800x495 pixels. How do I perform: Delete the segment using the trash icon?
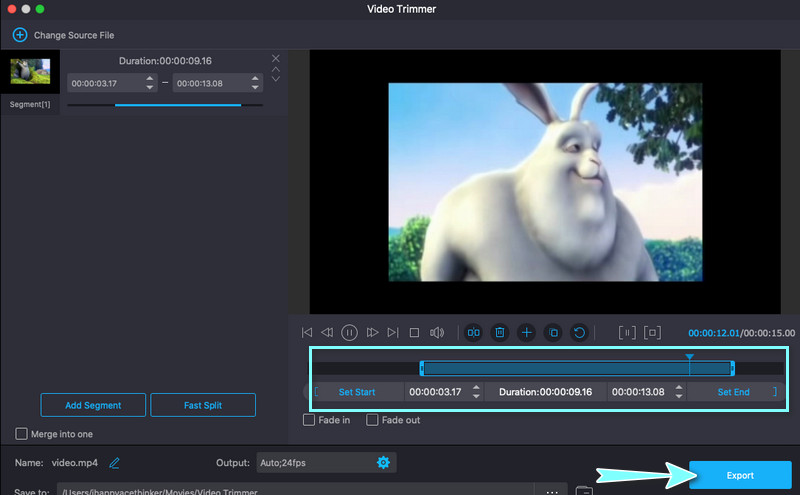click(x=500, y=332)
